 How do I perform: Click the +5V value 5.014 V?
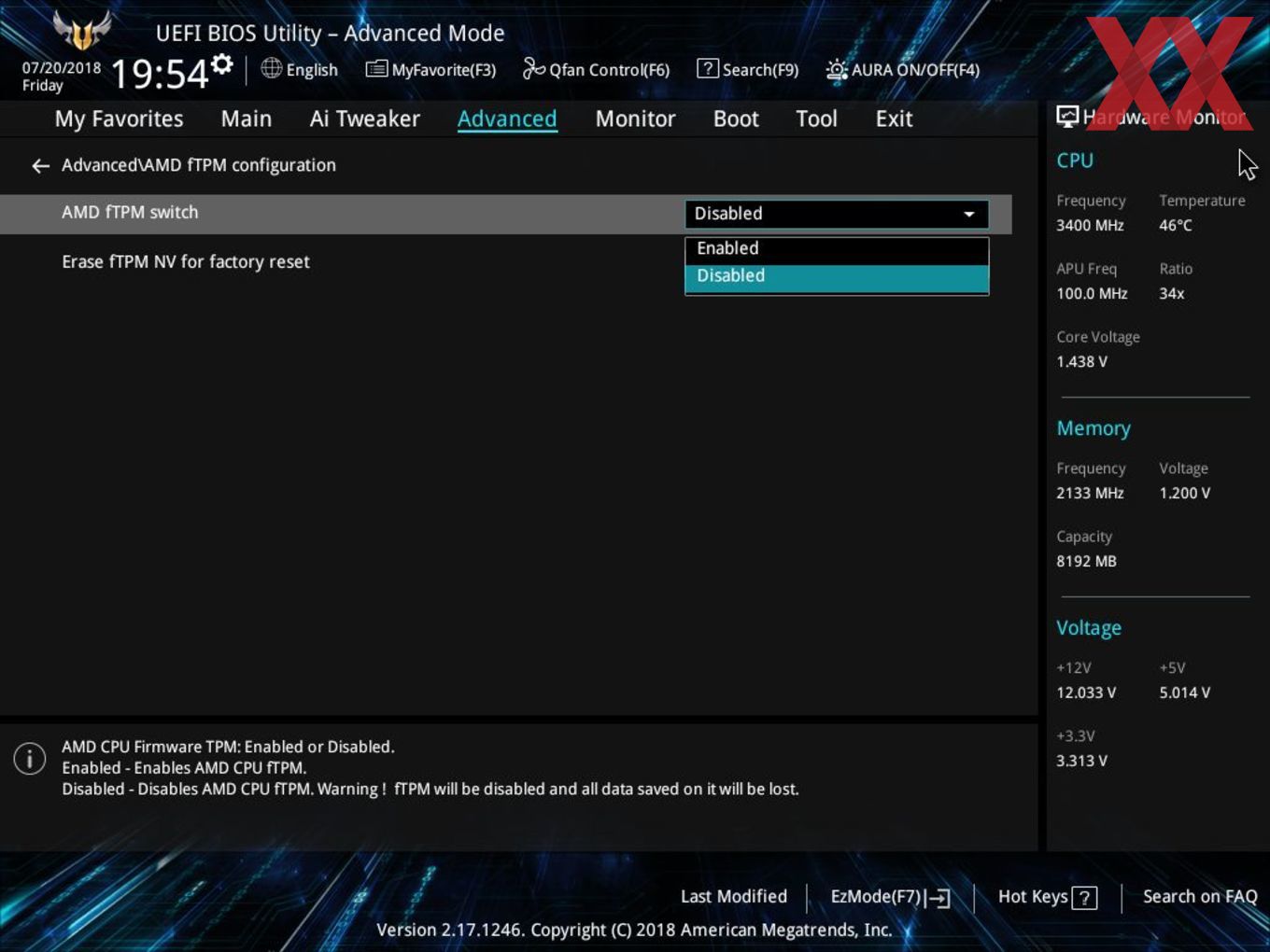tap(1185, 693)
